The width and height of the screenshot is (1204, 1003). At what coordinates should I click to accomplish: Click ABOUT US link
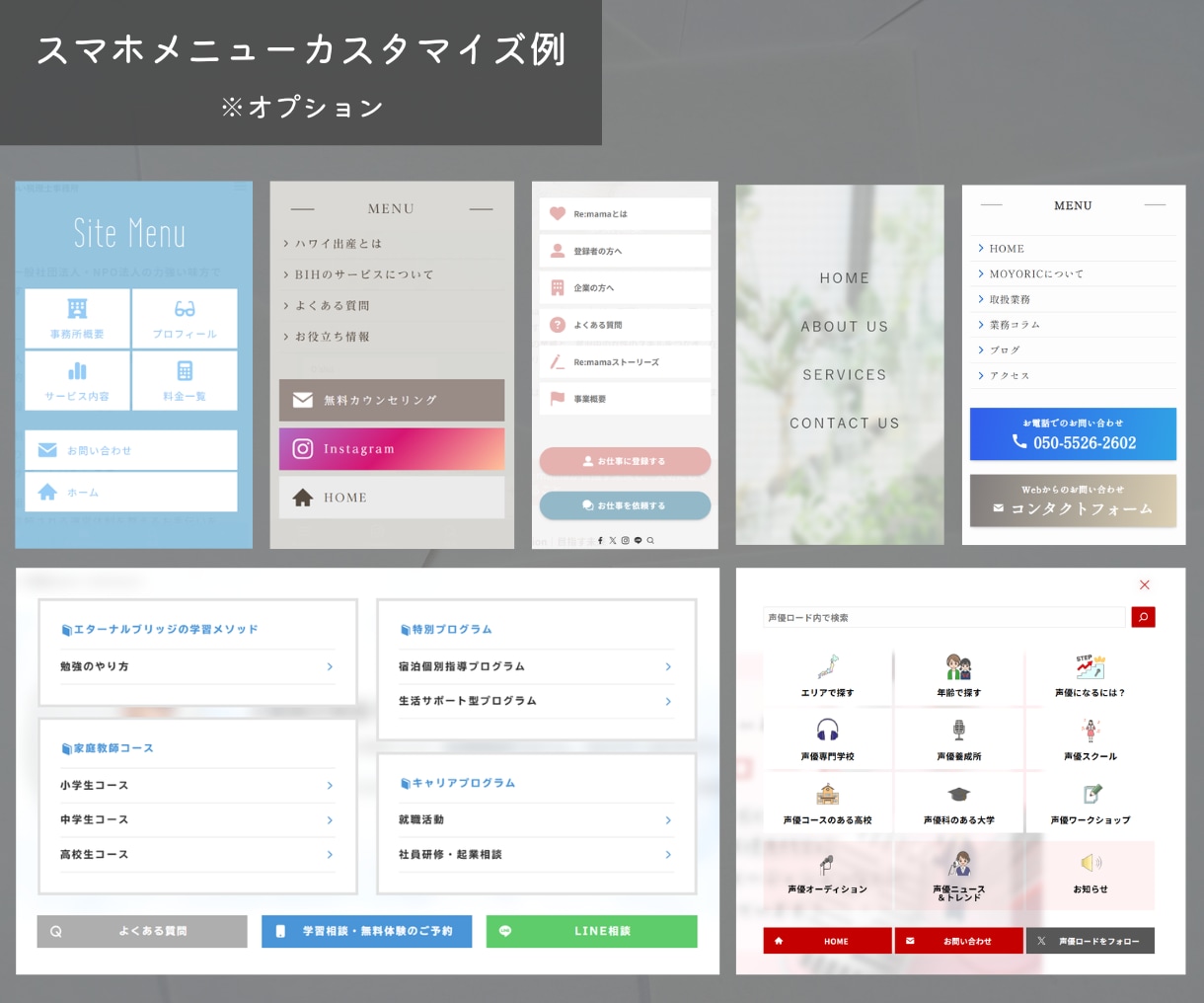coord(845,327)
